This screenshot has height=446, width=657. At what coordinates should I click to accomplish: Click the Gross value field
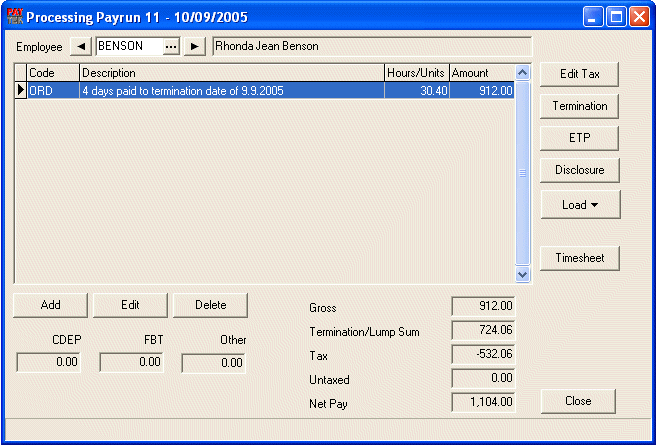(483, 306)
